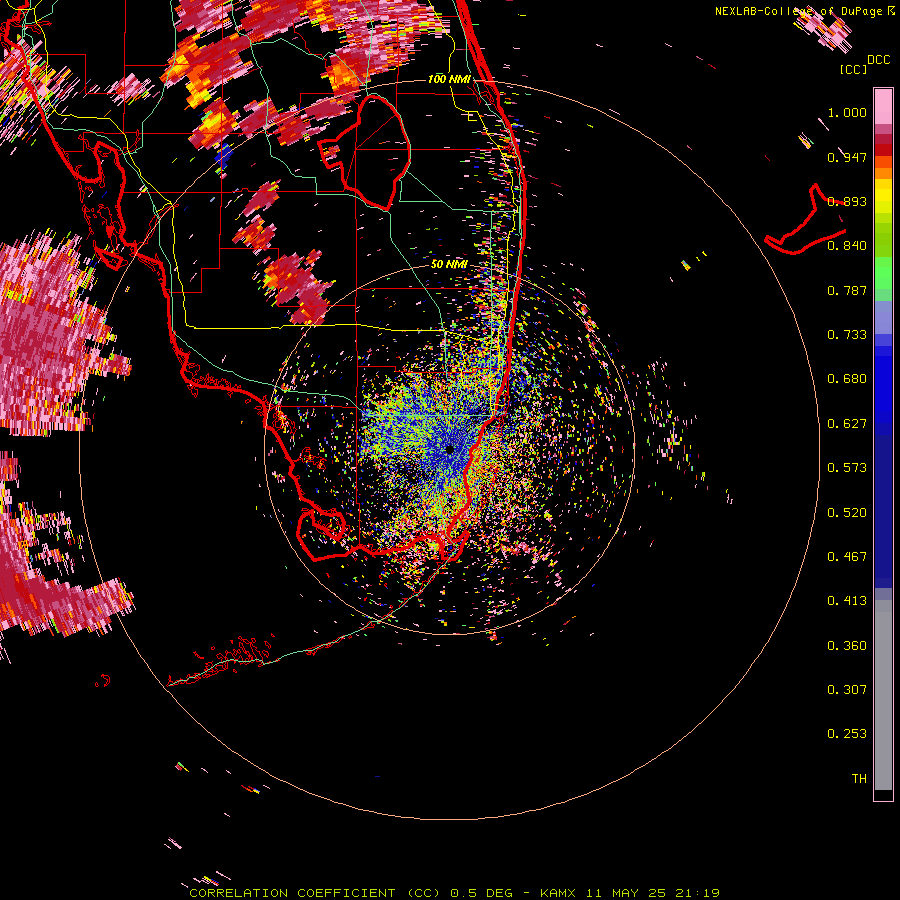This screenshot has width=900, height=900.
Task: Click the 0.413 color scale value
Action: [x=847, y=601]
